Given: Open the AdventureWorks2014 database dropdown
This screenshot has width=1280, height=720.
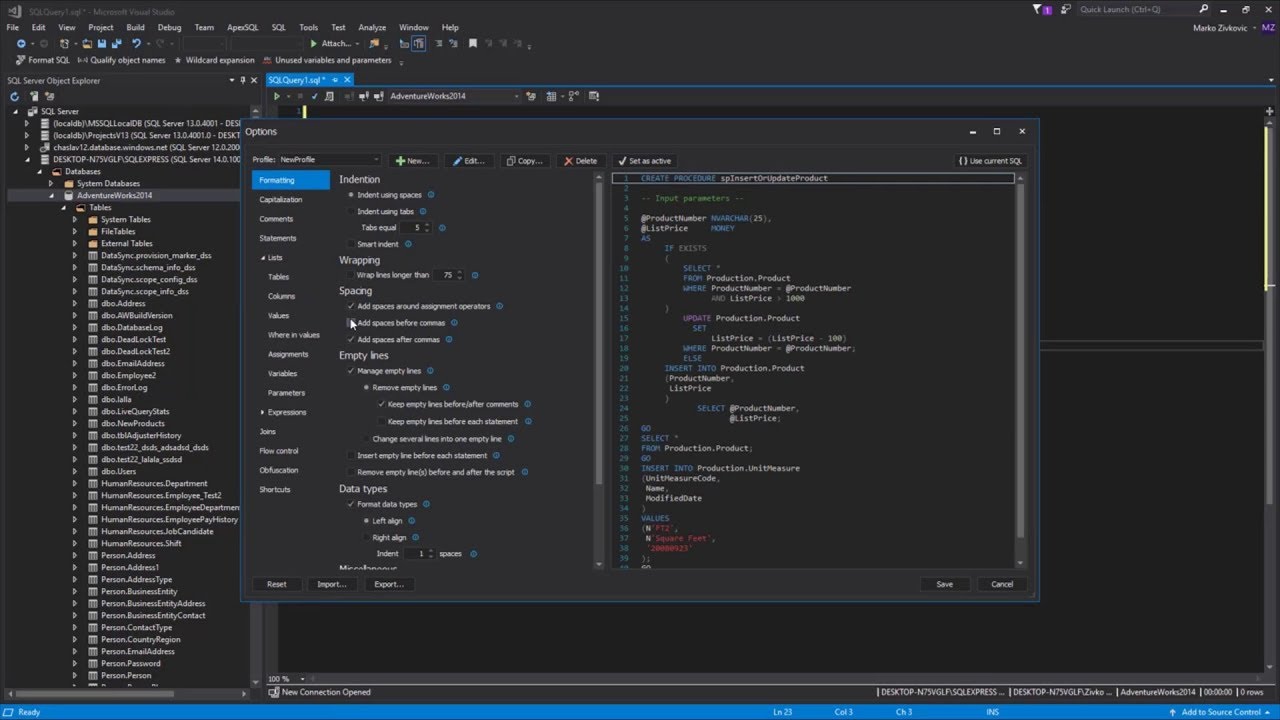Looking at the screenshot, I should coord(454,96).
